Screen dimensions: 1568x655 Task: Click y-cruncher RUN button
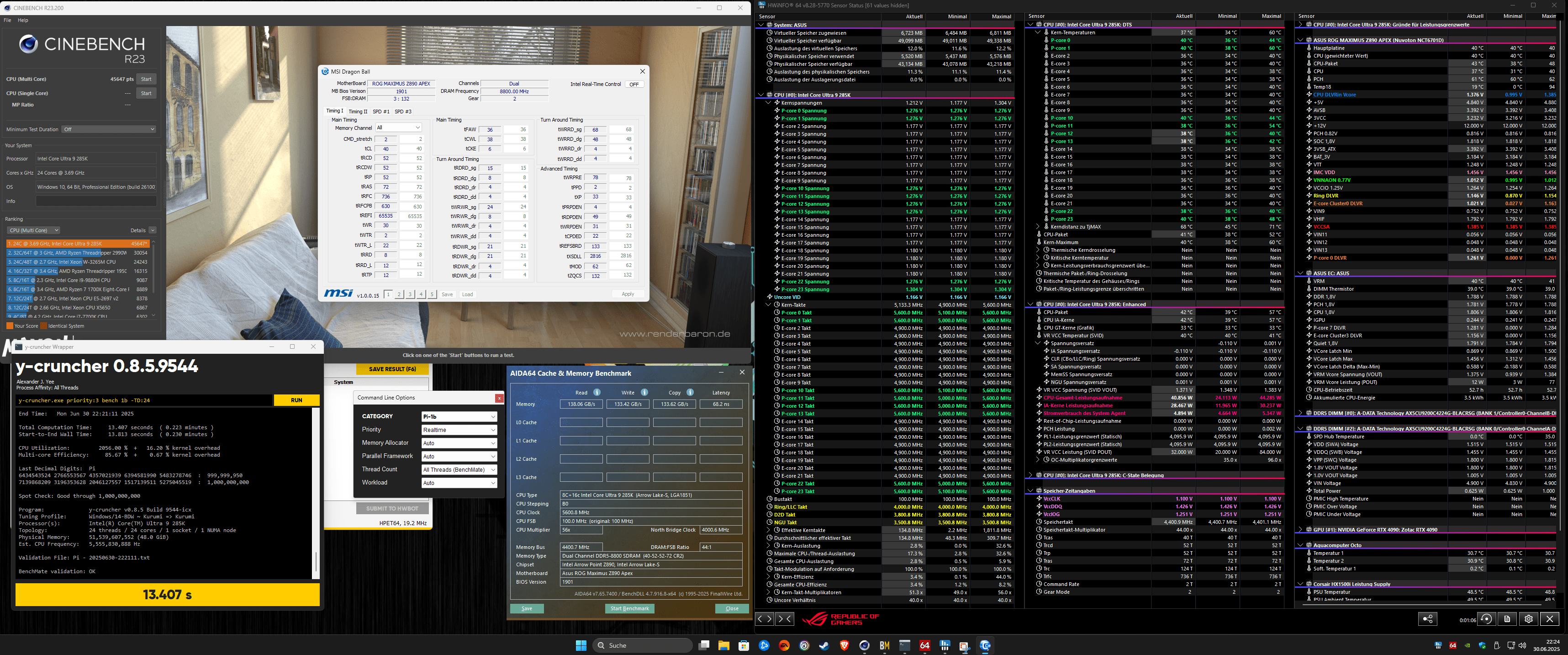point(296,400)
